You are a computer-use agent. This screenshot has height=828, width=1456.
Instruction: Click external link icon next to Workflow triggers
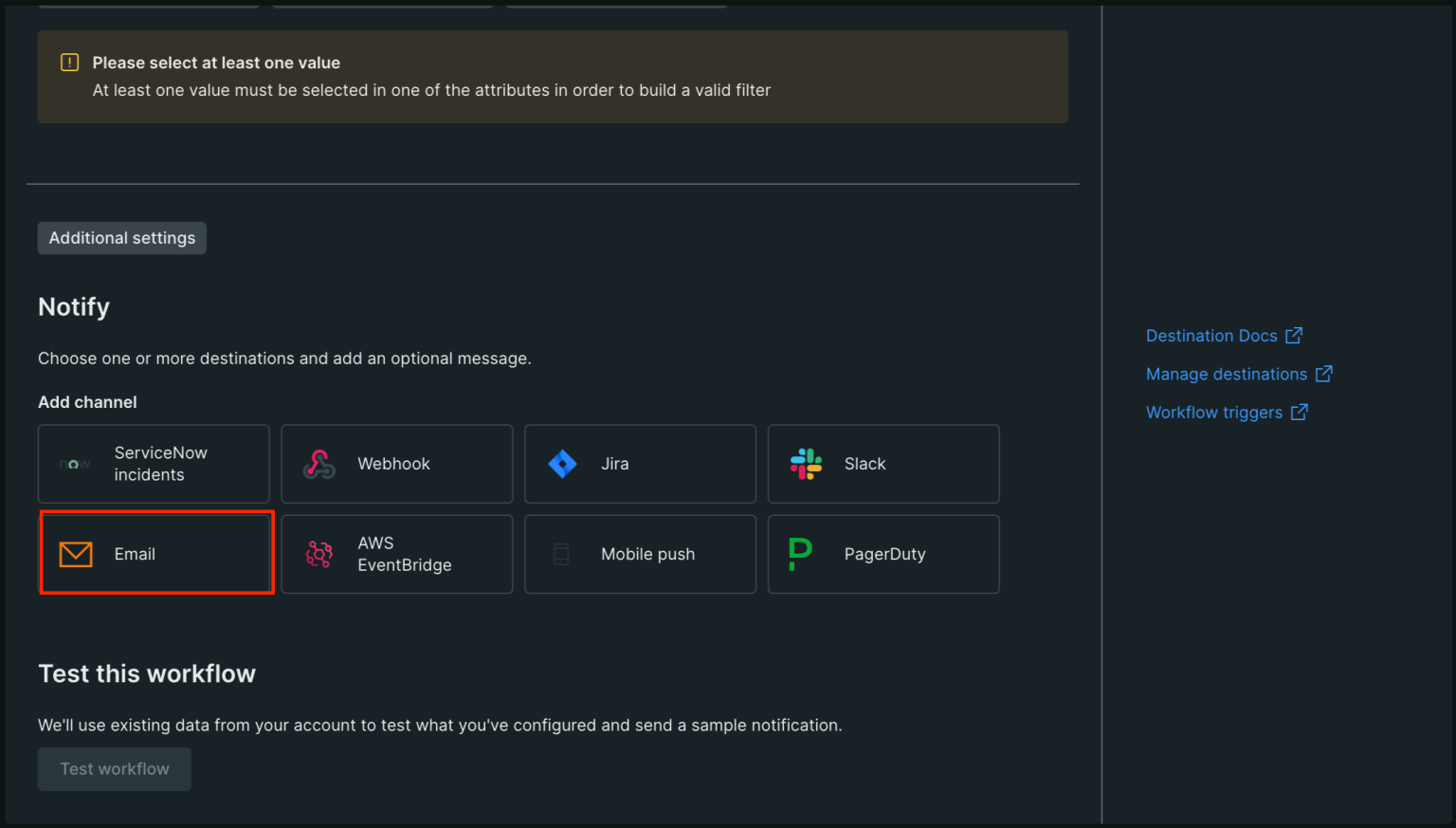1300,413
